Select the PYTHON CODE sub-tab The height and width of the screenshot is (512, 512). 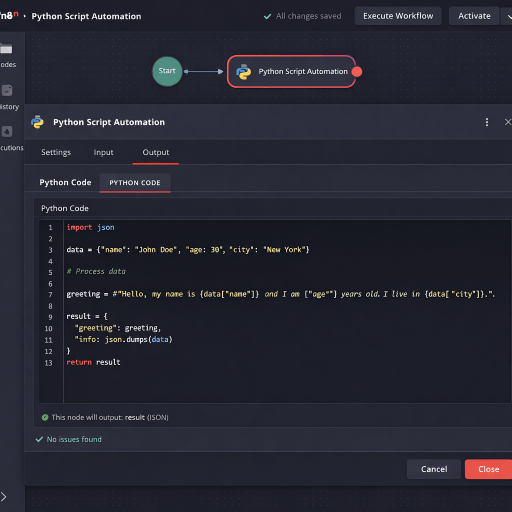tap(135, 183)
